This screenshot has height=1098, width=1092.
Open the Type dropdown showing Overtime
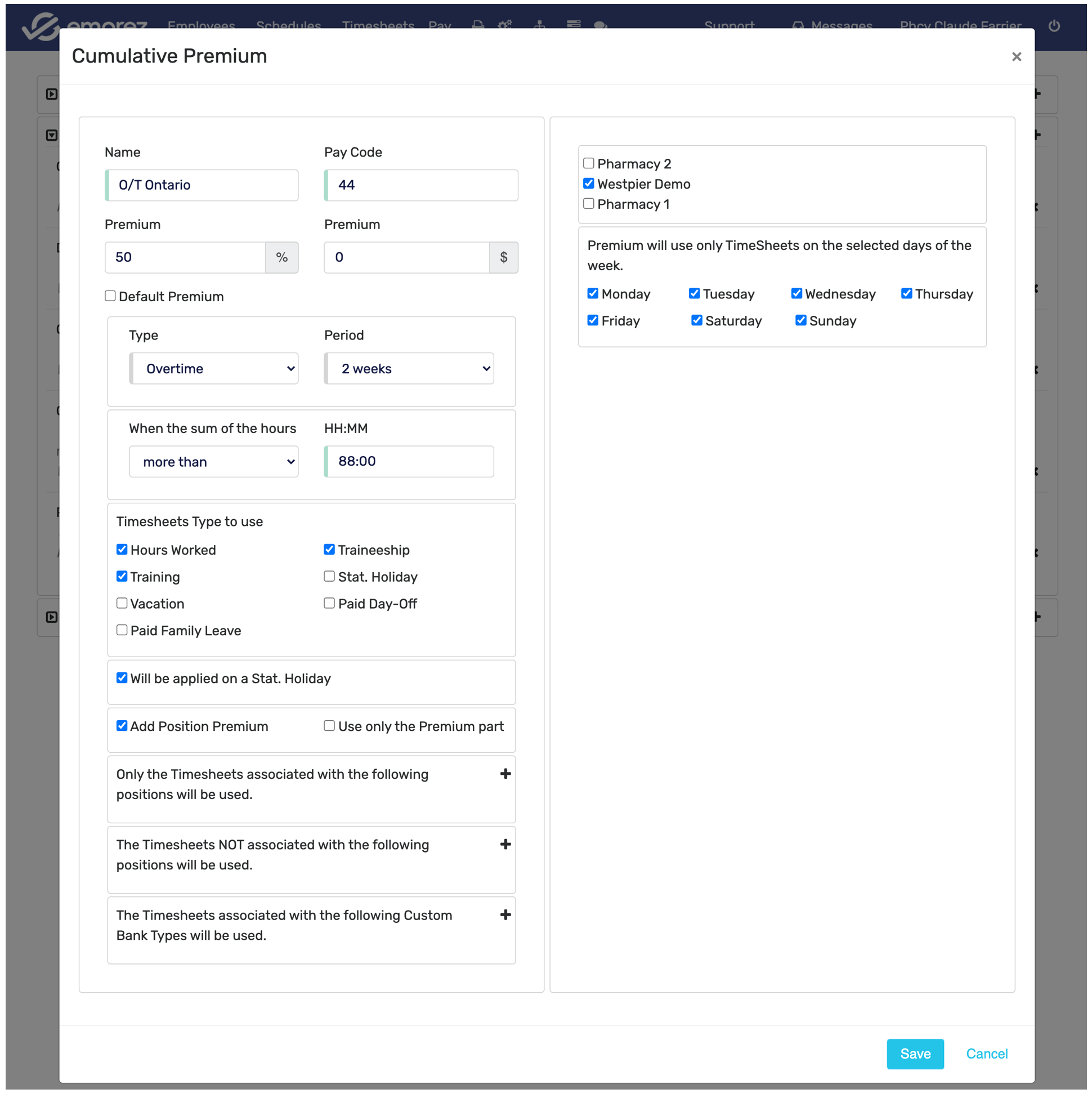pos(214,368)
